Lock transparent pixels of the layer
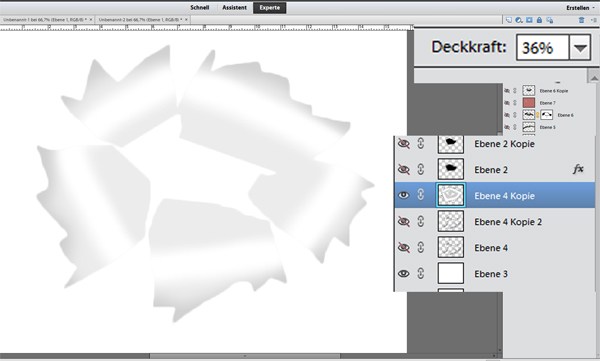This screenshot has width=600, height=361. click(x=549, y=20)
